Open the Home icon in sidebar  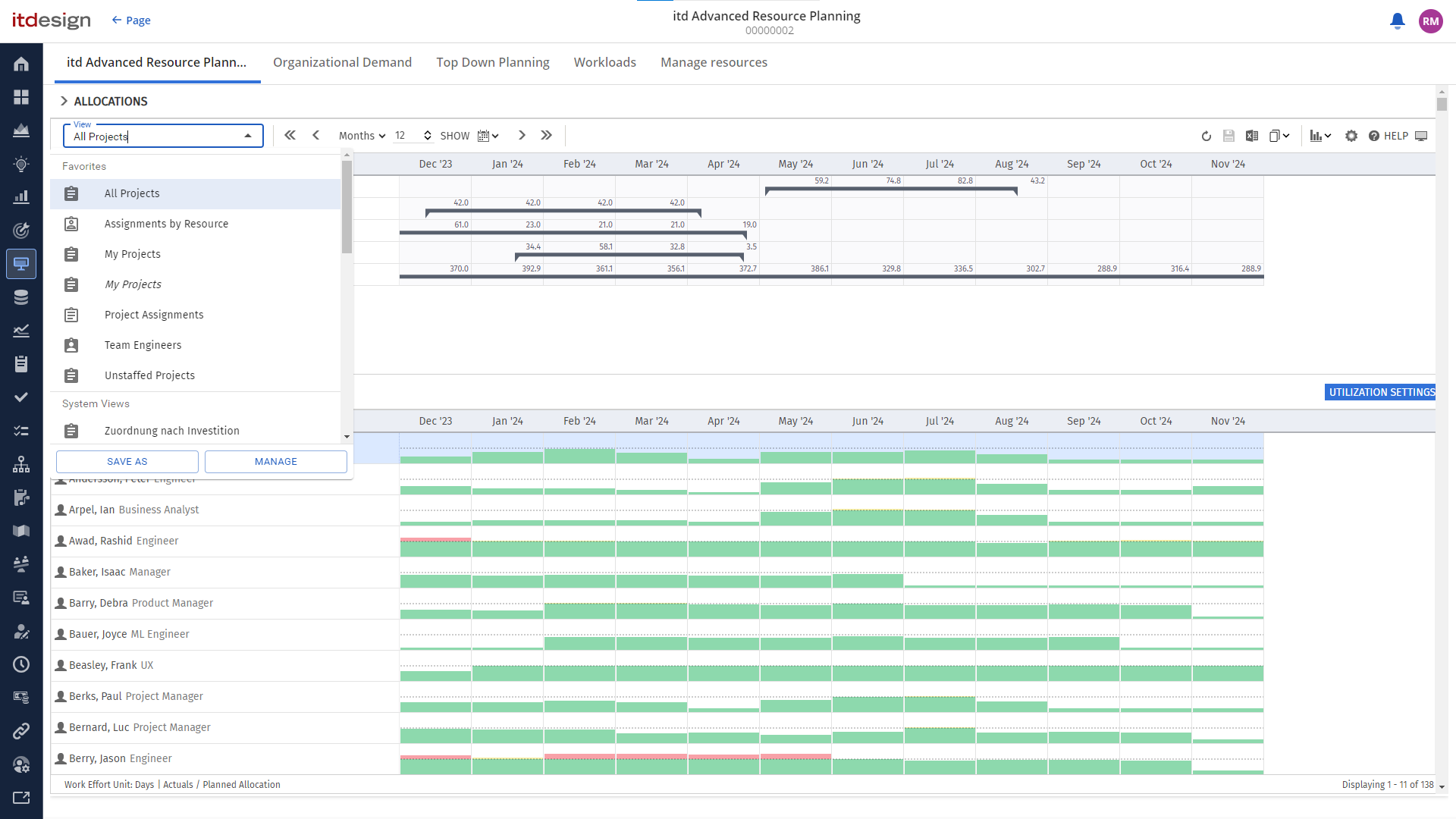pyautogui.click(x=21, y=64)
